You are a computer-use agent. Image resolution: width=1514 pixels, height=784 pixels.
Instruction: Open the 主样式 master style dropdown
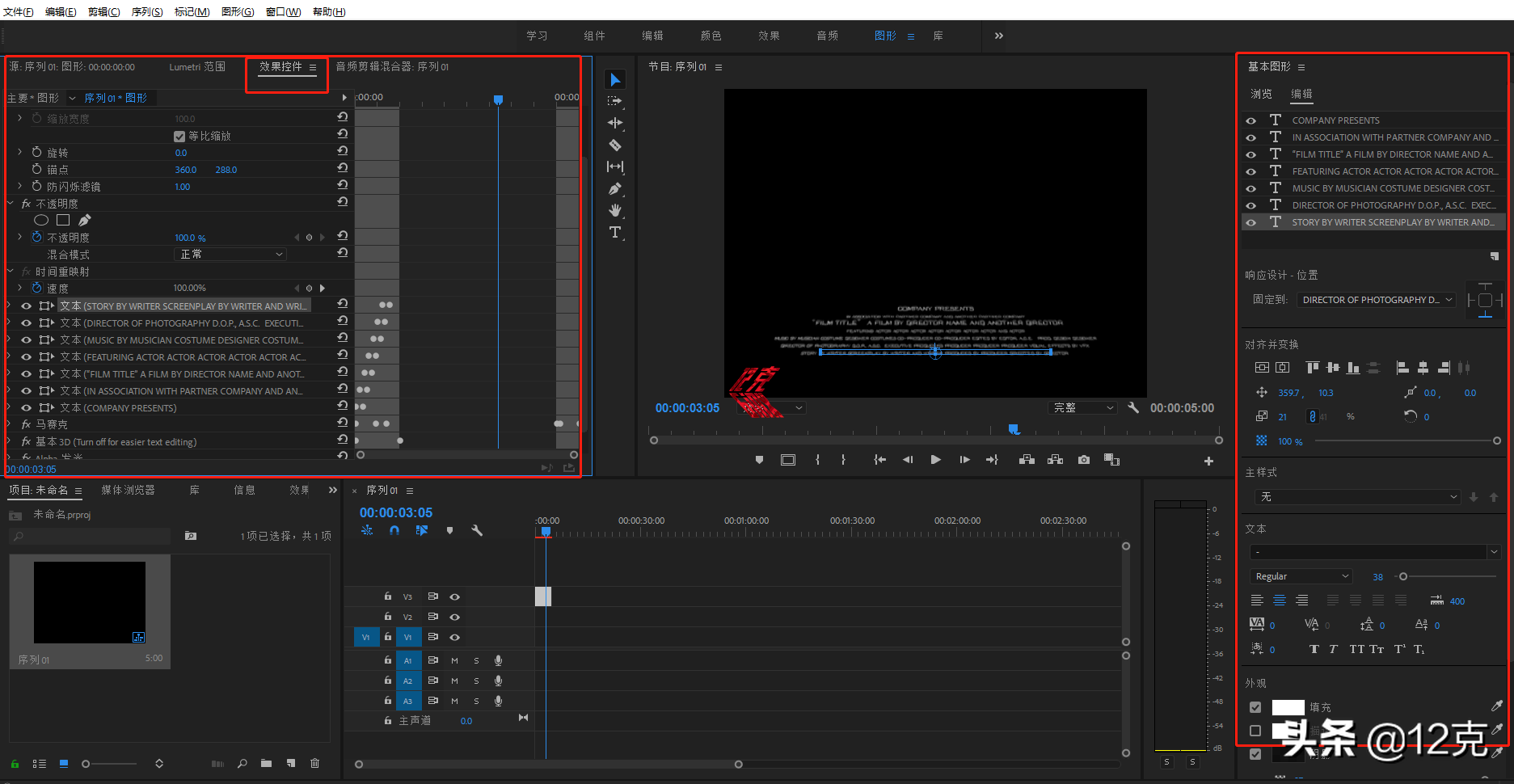click(1357, 497)
